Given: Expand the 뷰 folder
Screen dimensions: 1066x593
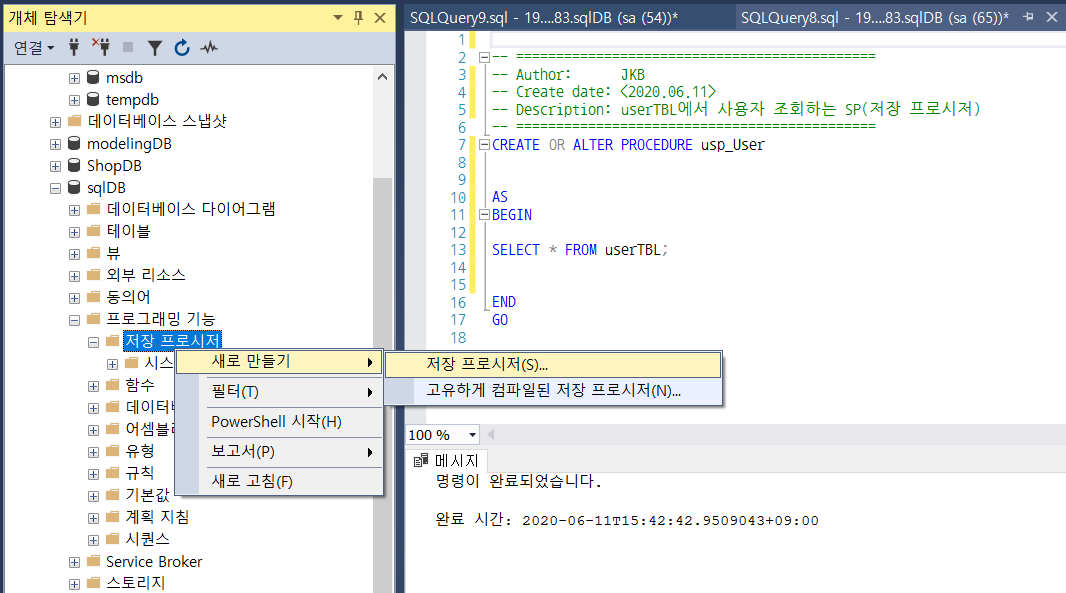Looking at the screenshot, I should (74, 254).
